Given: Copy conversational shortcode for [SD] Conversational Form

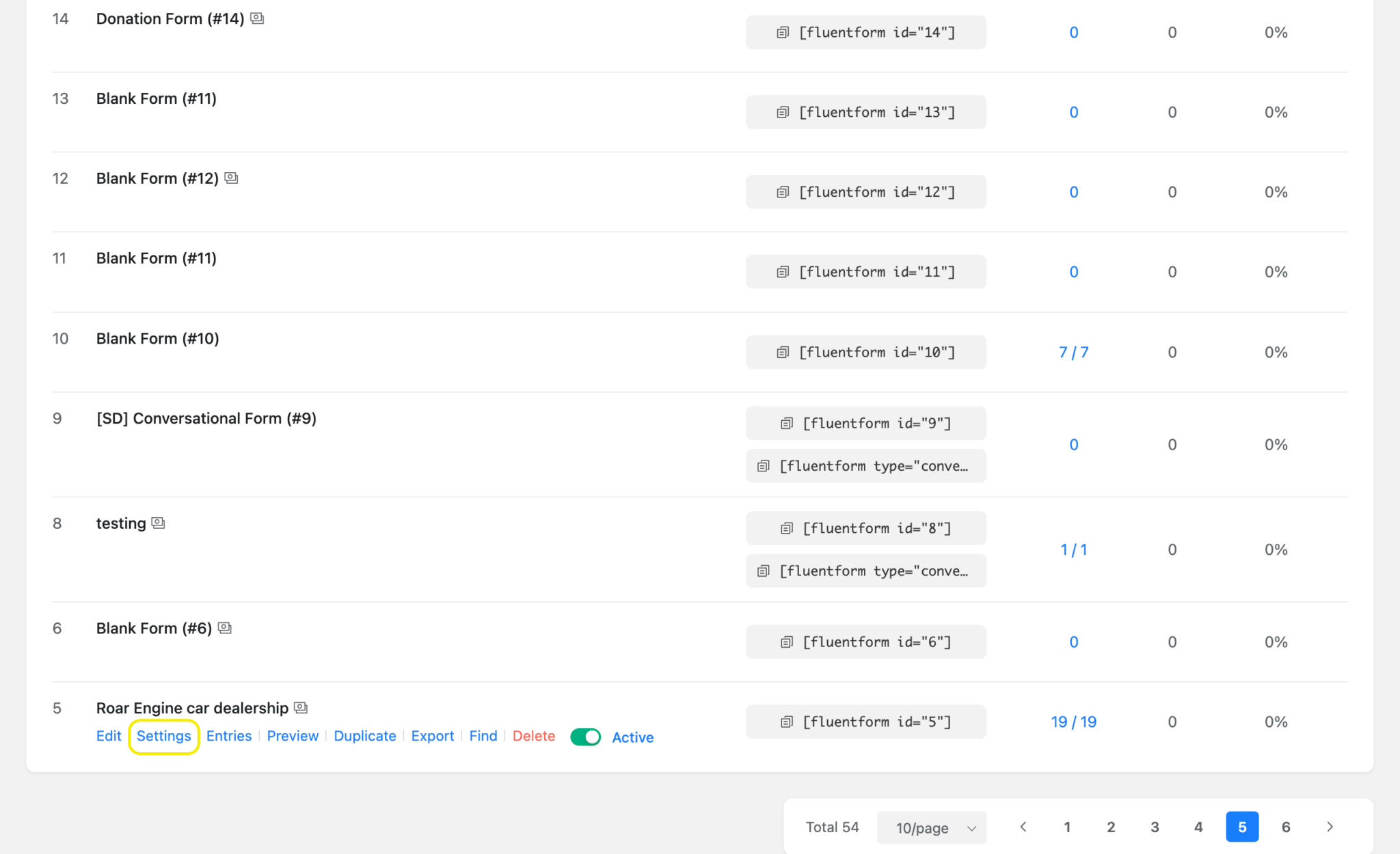Looking at the screenshot, I should pyautogui.click(x=761, y=466).
